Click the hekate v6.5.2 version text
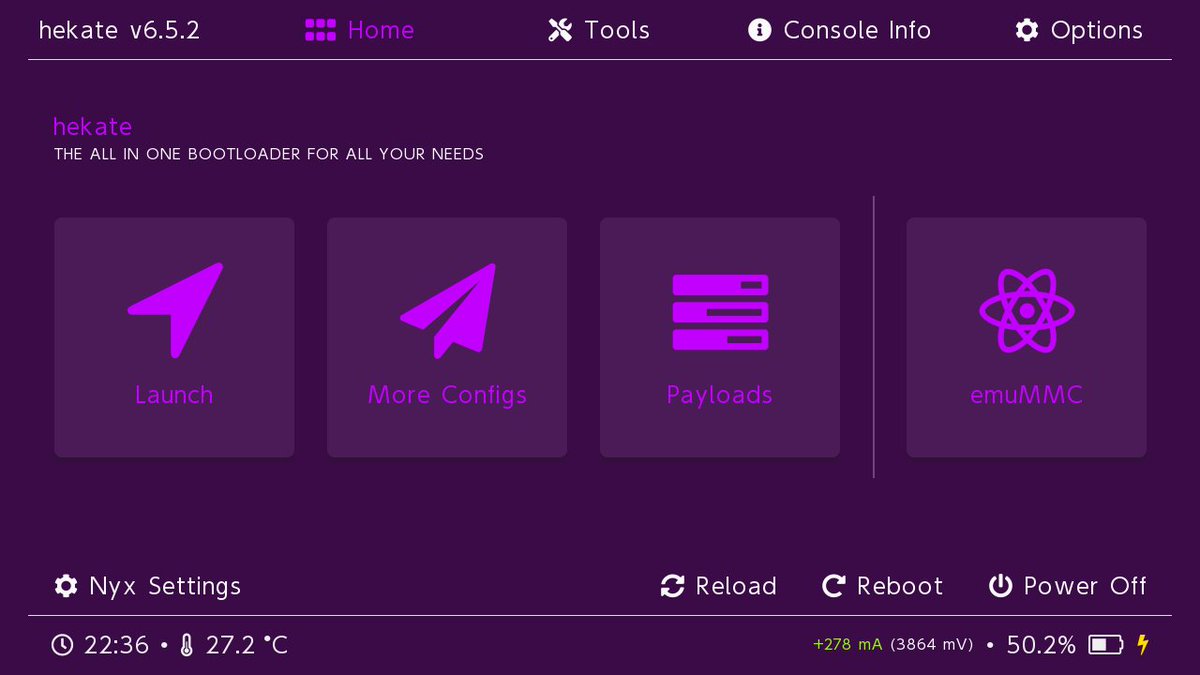This screenshot has height=675, width=1200. pos(119,30)
